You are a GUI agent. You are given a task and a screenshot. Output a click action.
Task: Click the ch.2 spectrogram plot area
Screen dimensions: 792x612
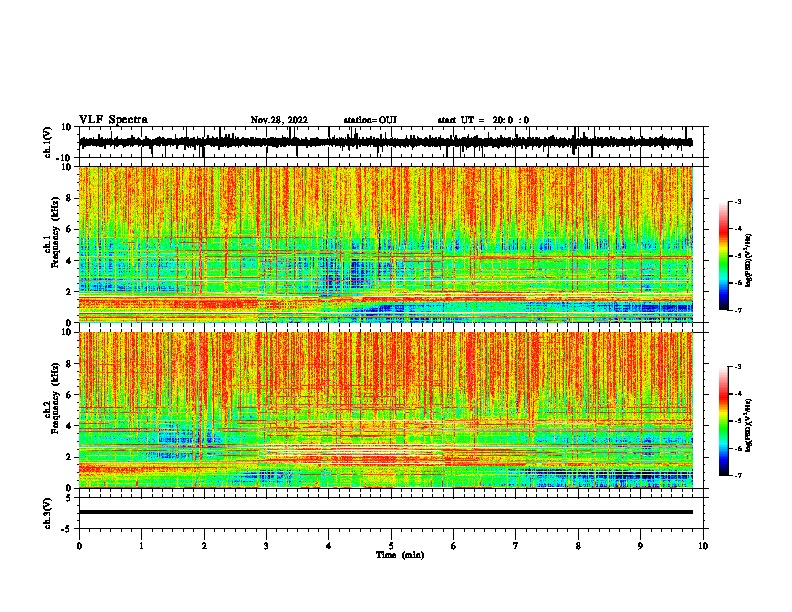386,410
